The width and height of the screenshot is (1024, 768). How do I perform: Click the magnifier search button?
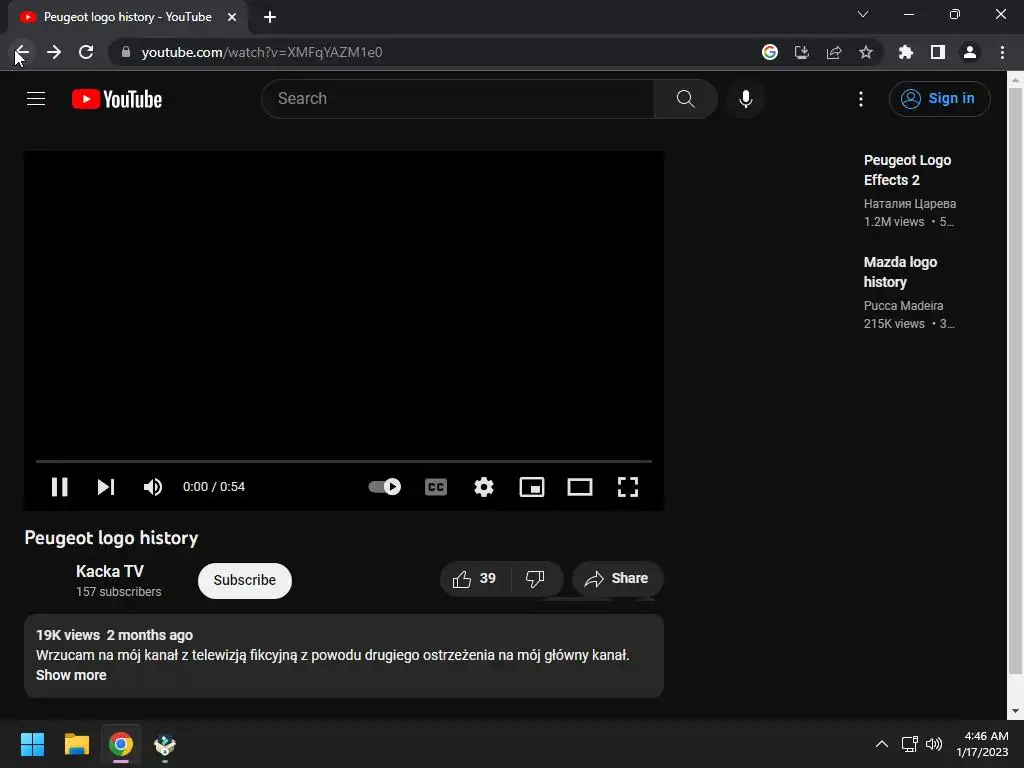click(686, 99)
